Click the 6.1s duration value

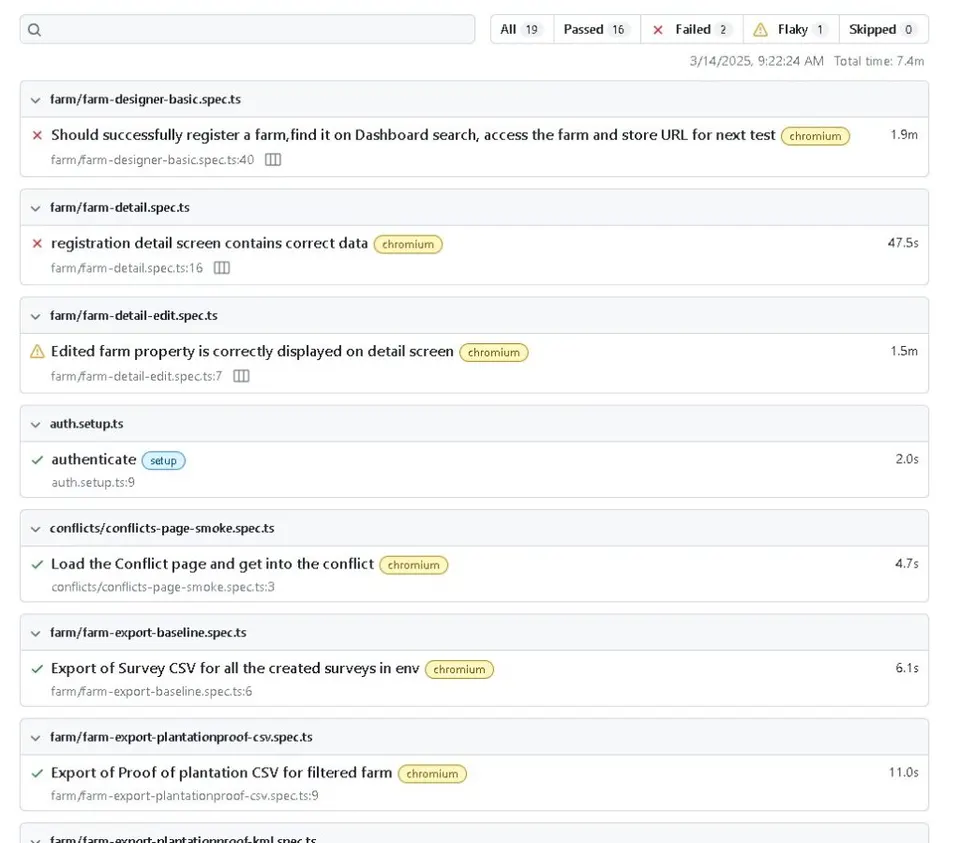pos(907,669)
